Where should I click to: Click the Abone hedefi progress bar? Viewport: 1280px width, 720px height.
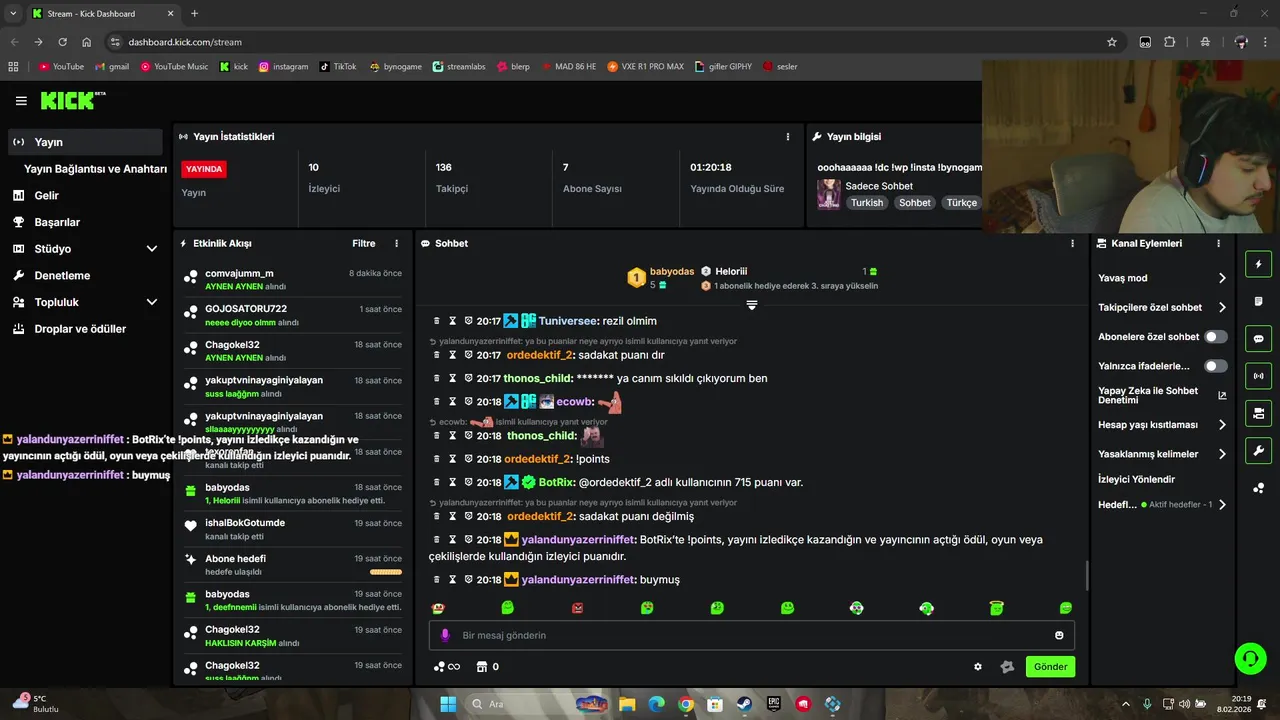point(386,572)
